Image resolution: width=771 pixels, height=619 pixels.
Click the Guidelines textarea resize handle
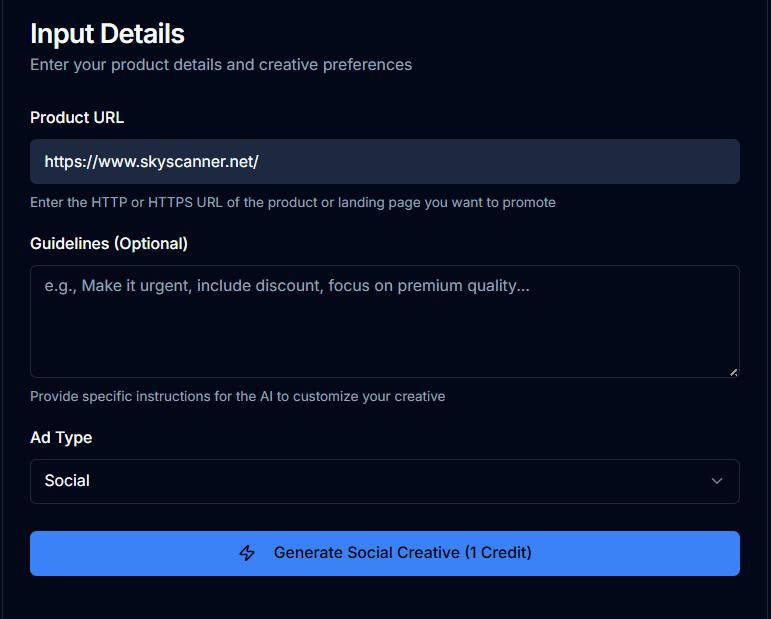click(733, 372)
